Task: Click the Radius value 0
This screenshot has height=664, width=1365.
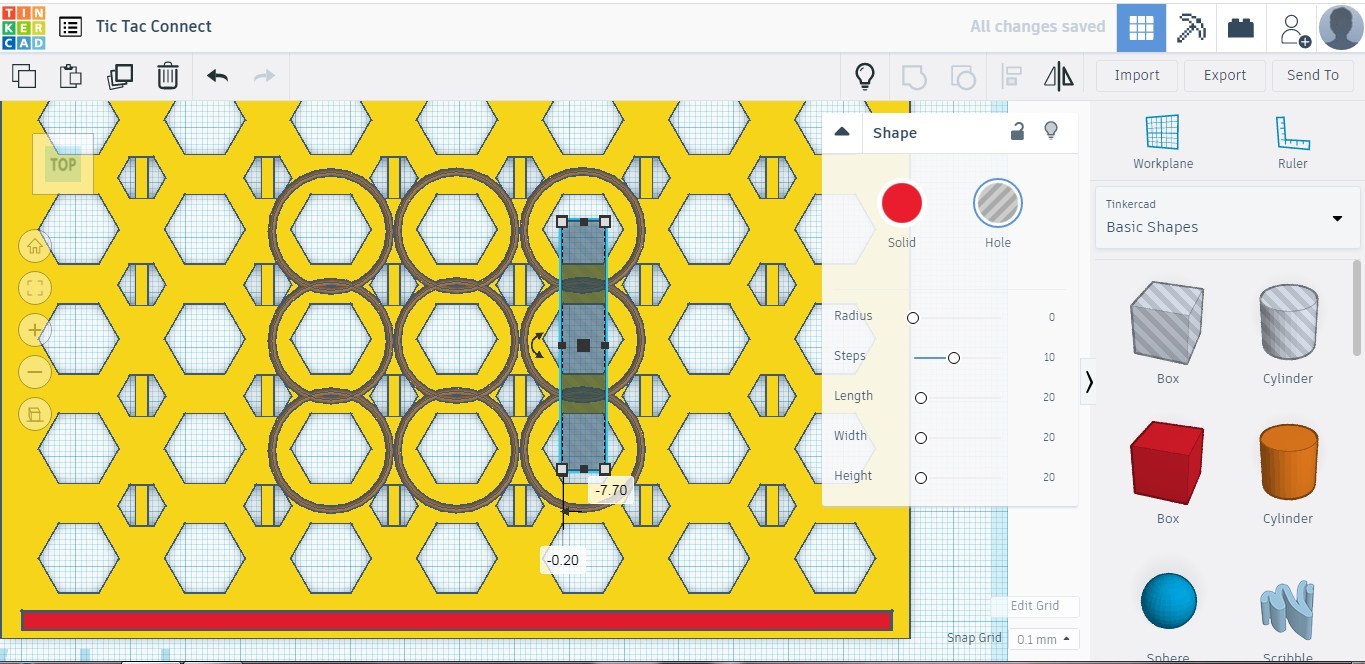Action: click(1051, 317)
